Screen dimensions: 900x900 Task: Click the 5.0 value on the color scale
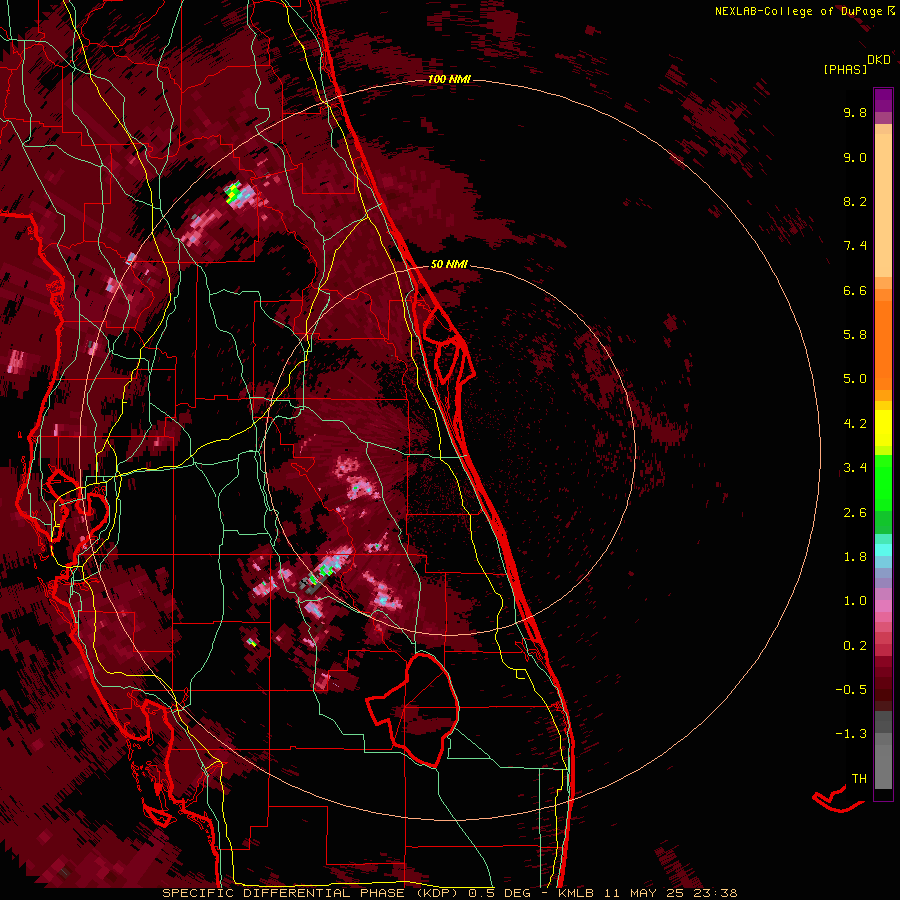click(x=855, y=379)
